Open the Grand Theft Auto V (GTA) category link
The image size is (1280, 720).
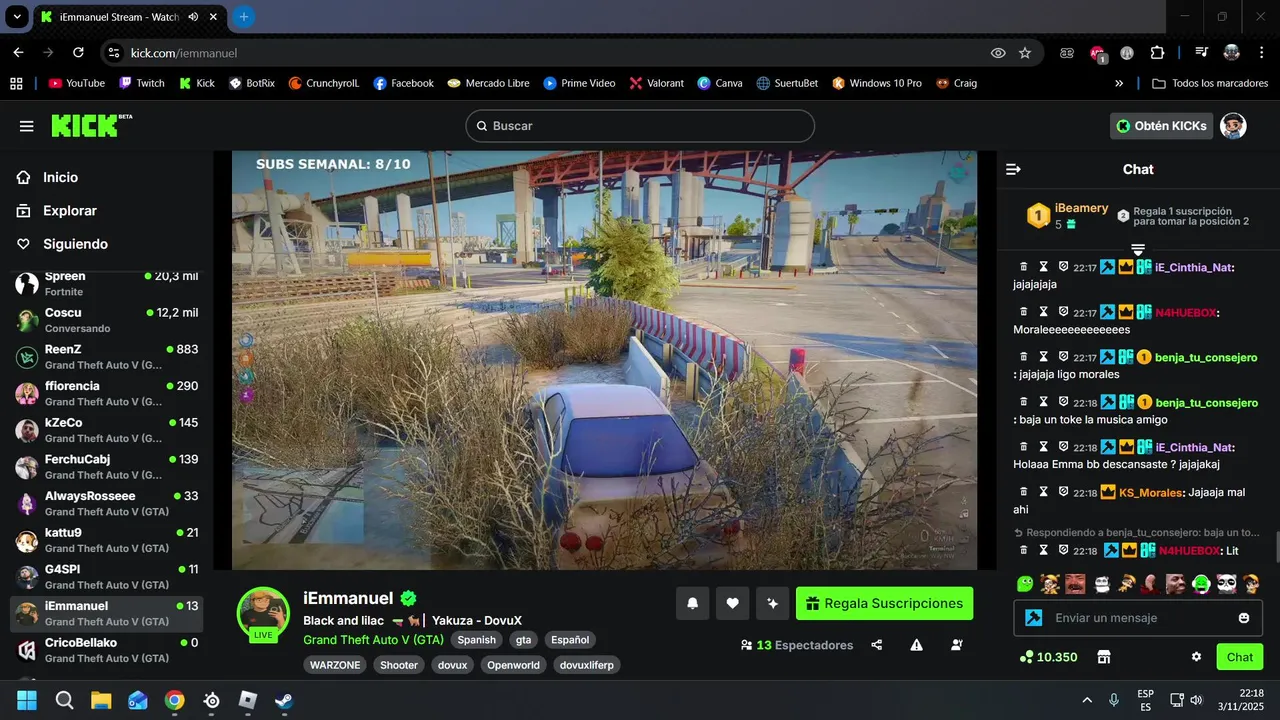point(373,640)
